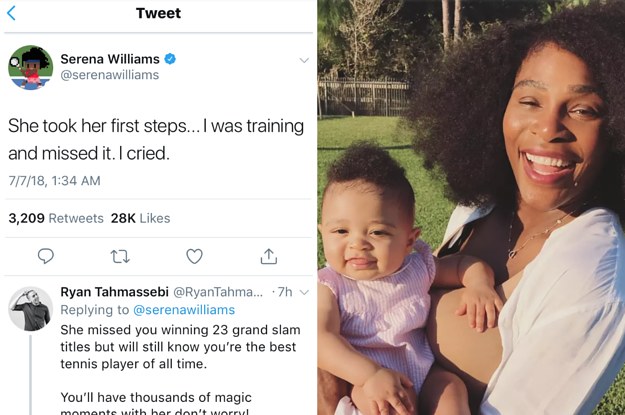Viewport: 625px width, 415px height.
Task: Tap the 7/7/18, 1:34 AM timestamp
Action: click(54, 181)
